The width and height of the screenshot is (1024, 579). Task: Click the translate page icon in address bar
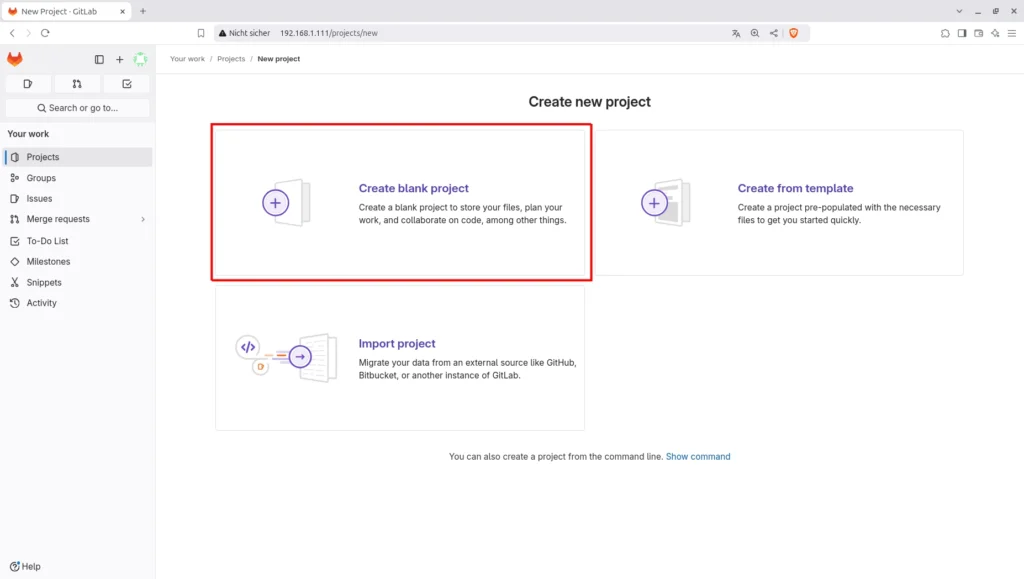pos(736,33)
